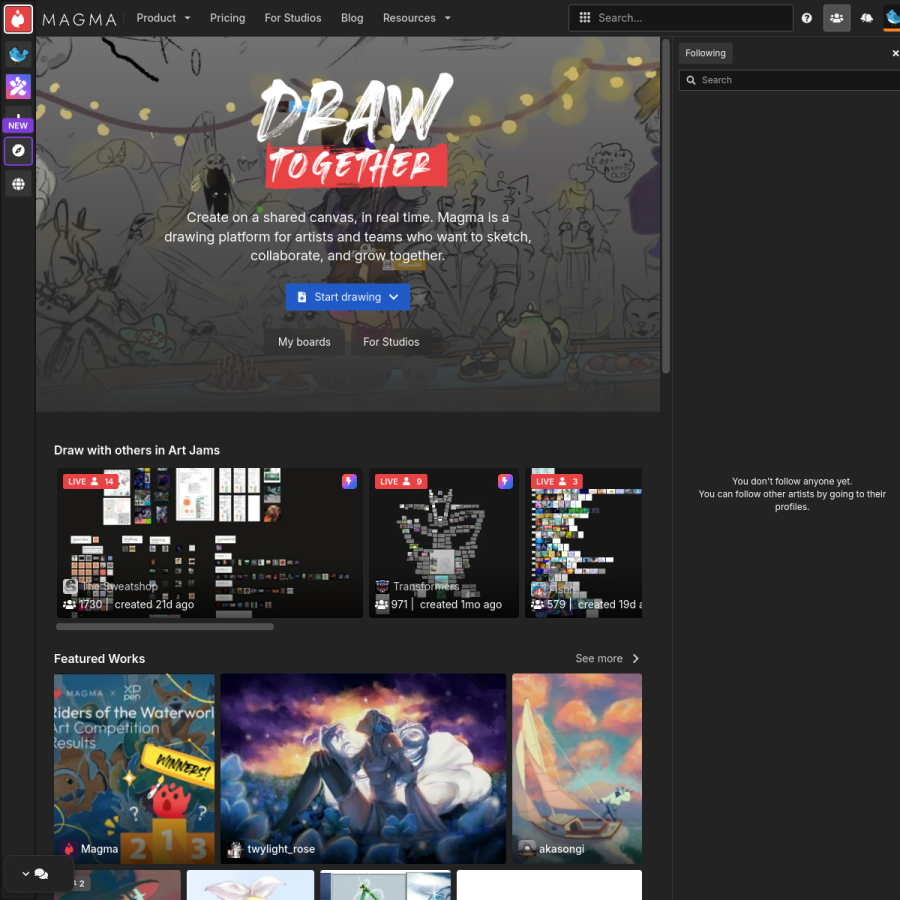Click the MAGMA wordmark

pos(79,20)
